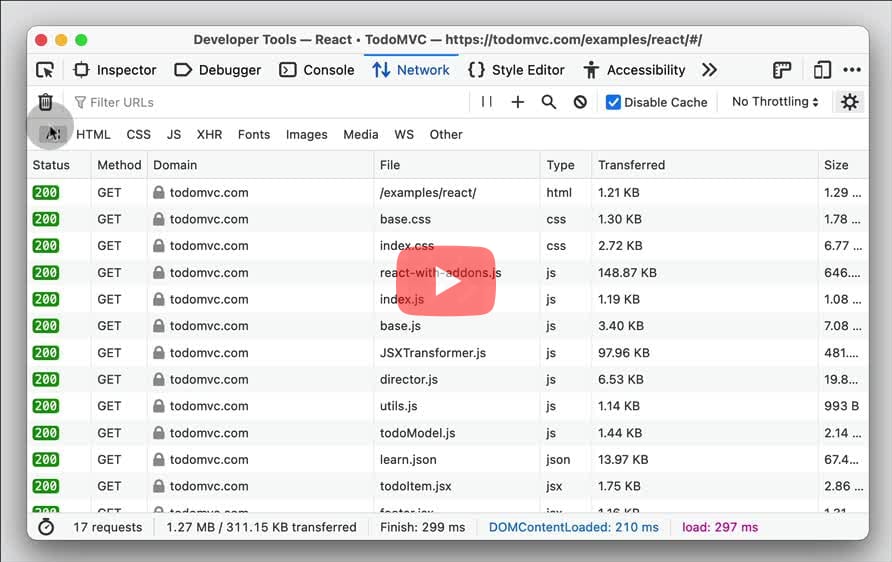The width and height of the screenshot is (892, 562).
Task: Open the Console tab
Action: click(x=317, y=70)
